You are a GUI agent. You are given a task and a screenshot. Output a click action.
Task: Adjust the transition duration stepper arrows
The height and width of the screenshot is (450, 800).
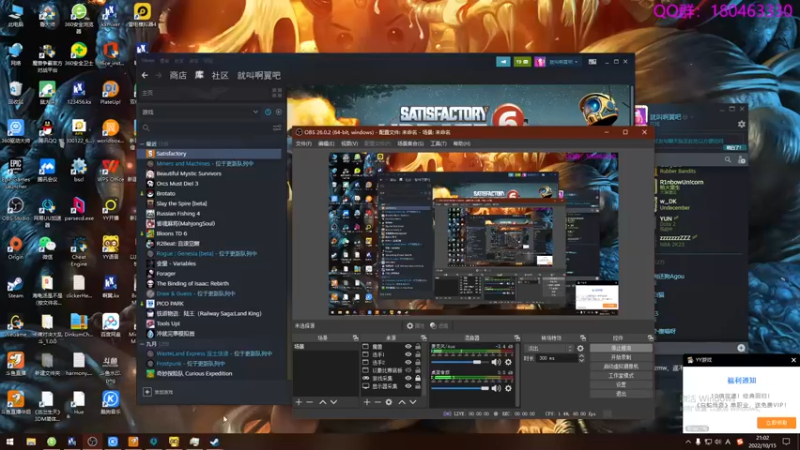(581, 358)
